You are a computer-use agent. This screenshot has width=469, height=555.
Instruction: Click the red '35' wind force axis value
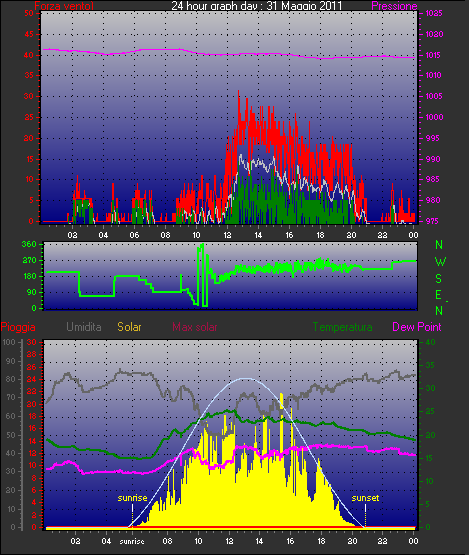pyautogui.click(x=29, y=75)
